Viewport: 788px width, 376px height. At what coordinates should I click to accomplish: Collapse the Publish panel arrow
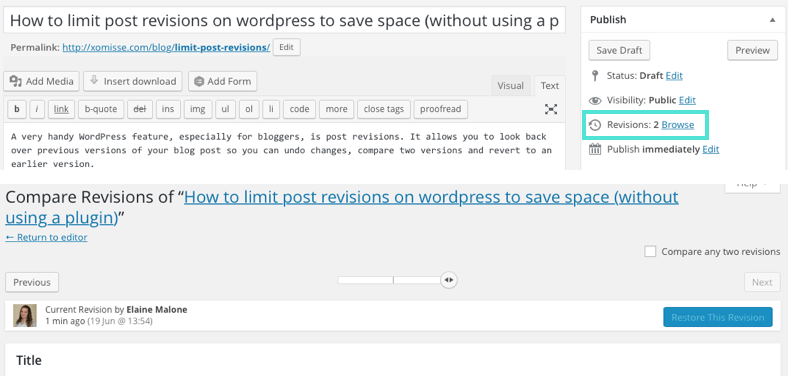(x=772, y=20)
